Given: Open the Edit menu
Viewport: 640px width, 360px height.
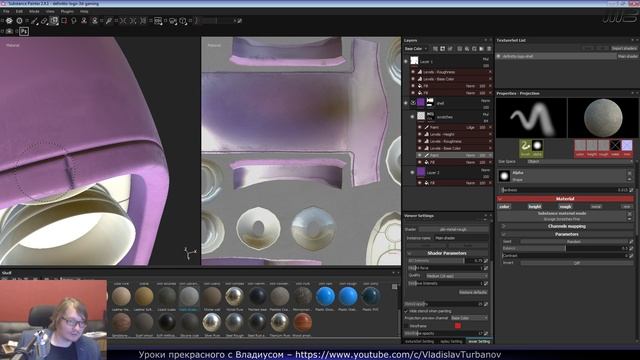Looking at the screenshot, I should click(19, 11).
